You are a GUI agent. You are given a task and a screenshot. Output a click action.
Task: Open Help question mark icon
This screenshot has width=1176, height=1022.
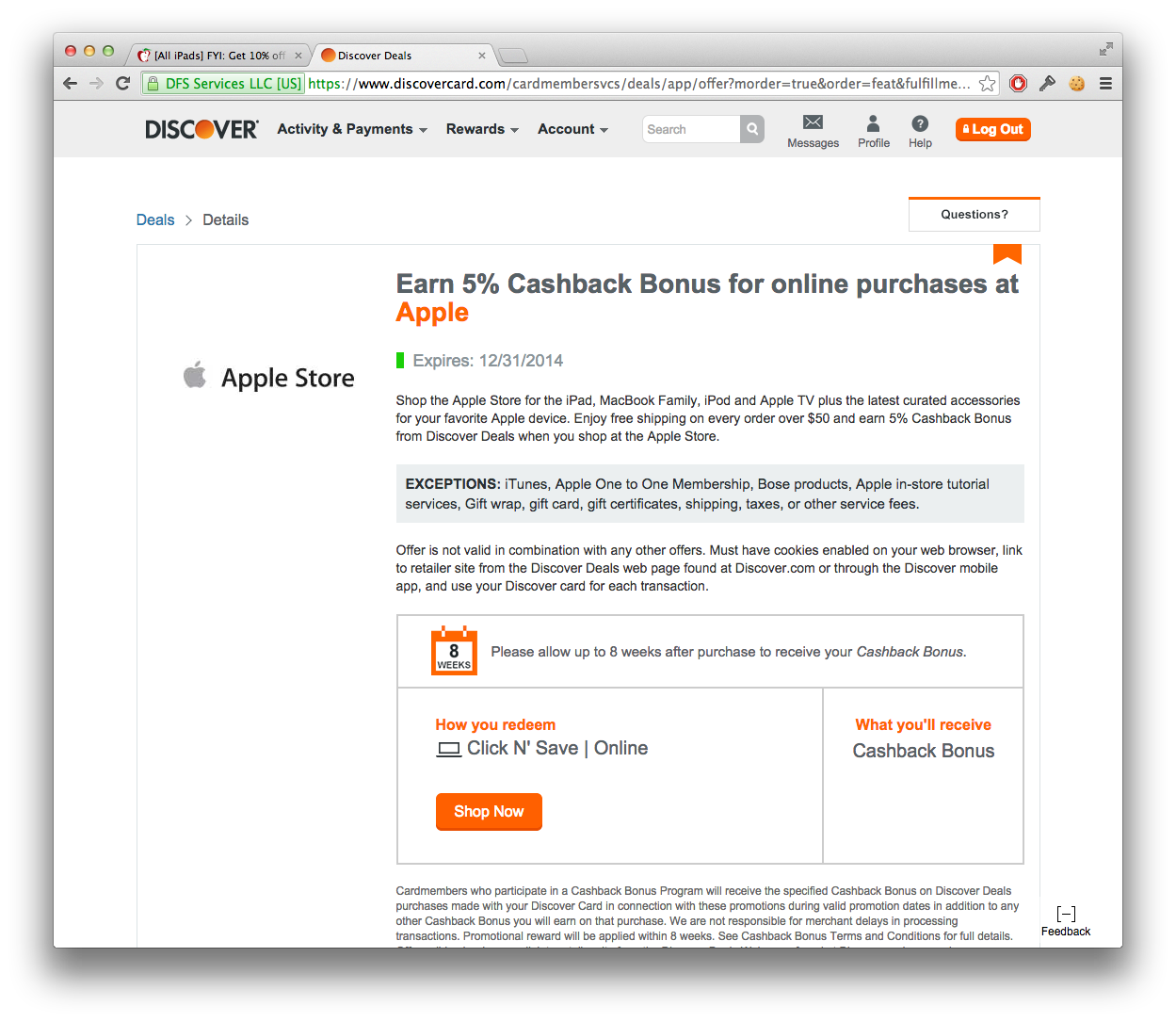(x=920, y=123)
